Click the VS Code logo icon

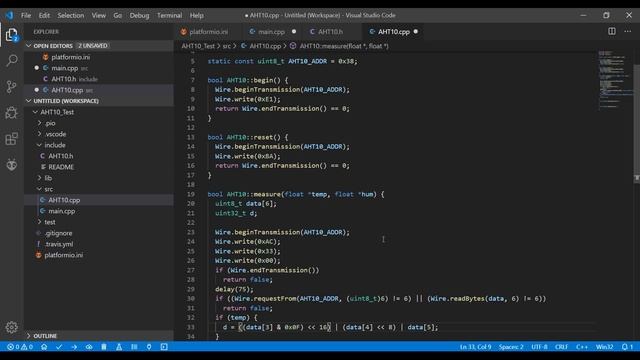click(9, 15)
